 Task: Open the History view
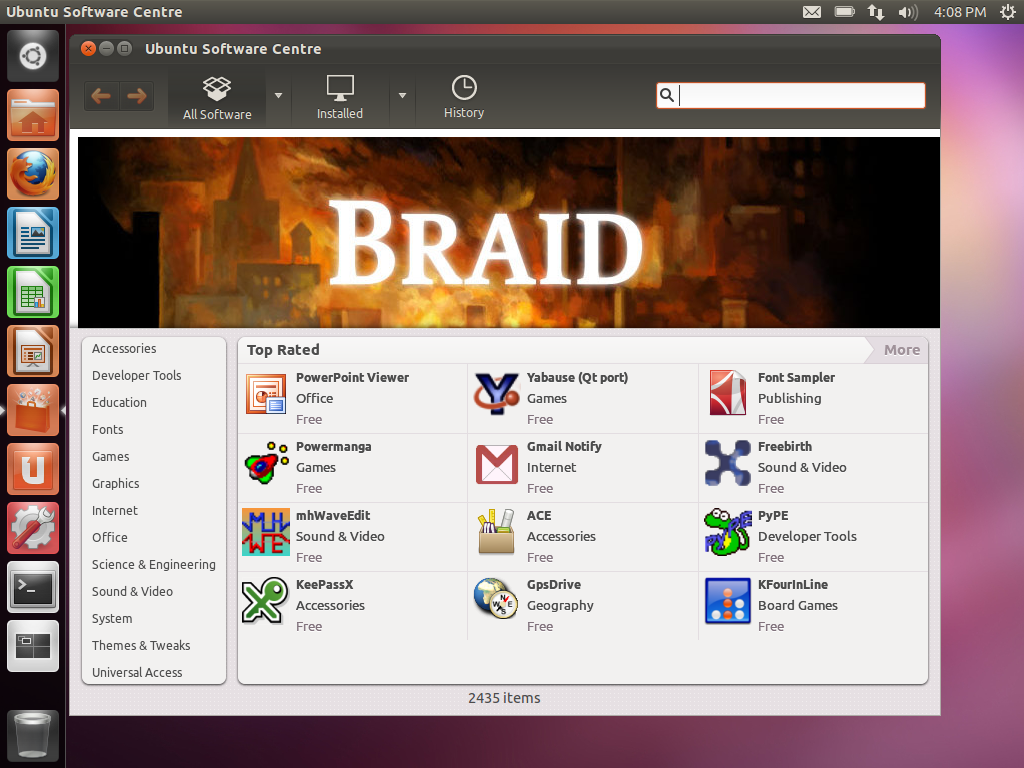pyautogui.click(x=464, y=97)
